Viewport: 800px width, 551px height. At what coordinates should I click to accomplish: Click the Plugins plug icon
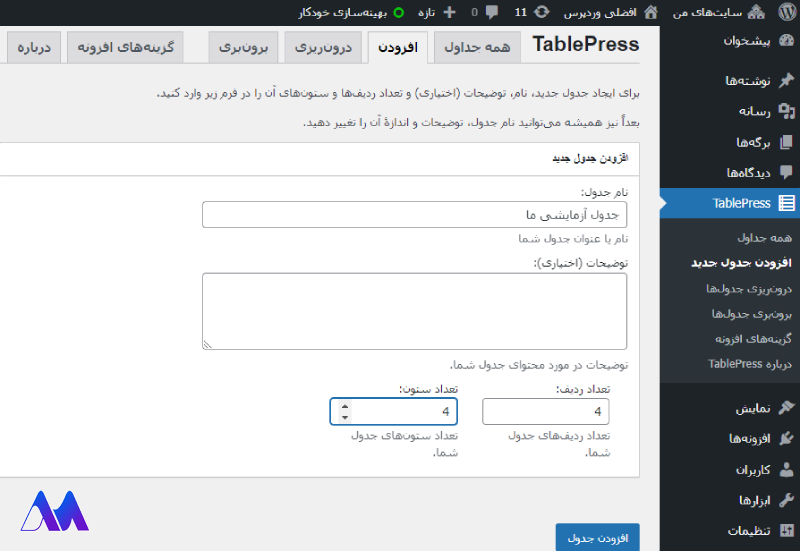(x=787, y=438)
